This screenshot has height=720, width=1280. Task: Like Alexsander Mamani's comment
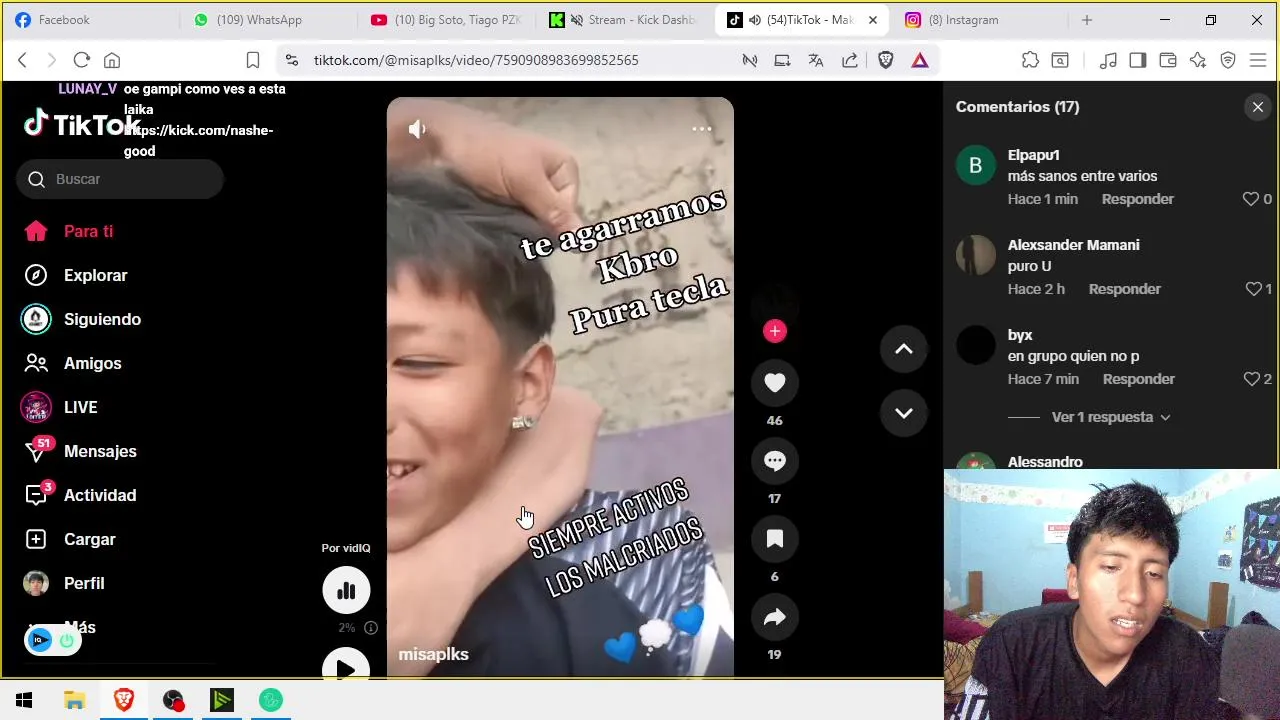click(1253, 289)
